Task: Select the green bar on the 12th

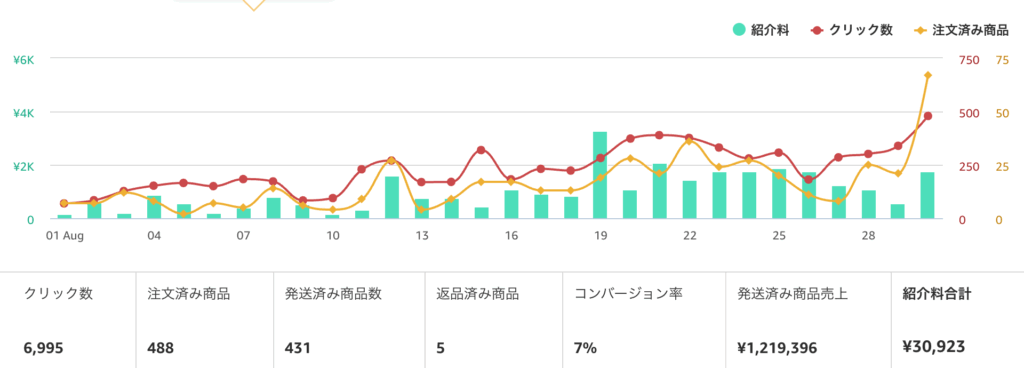Action: pyautogui.click(x=392, y=198)
